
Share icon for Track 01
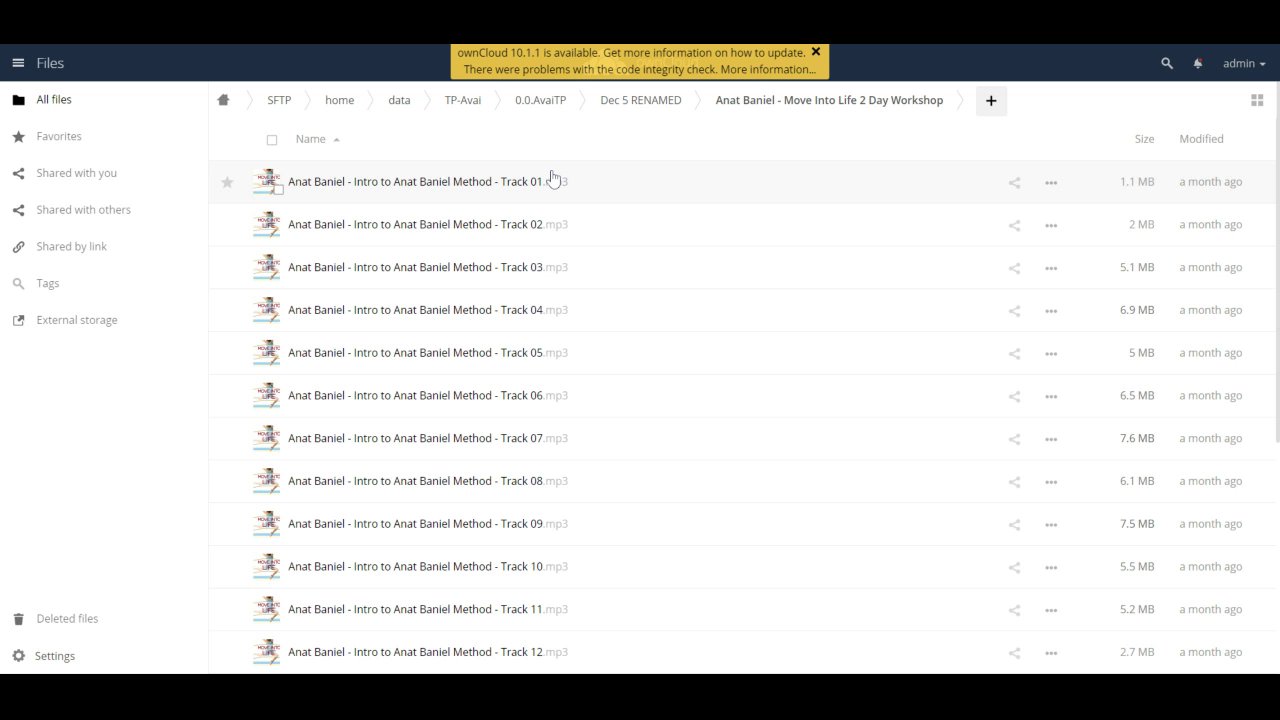click(1014, 183)
